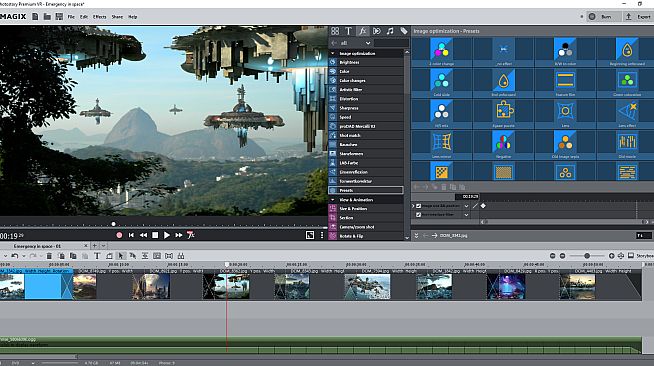Open the Share menu
Viewport: 654px width, 366px height.
click(x=117, y=17)
